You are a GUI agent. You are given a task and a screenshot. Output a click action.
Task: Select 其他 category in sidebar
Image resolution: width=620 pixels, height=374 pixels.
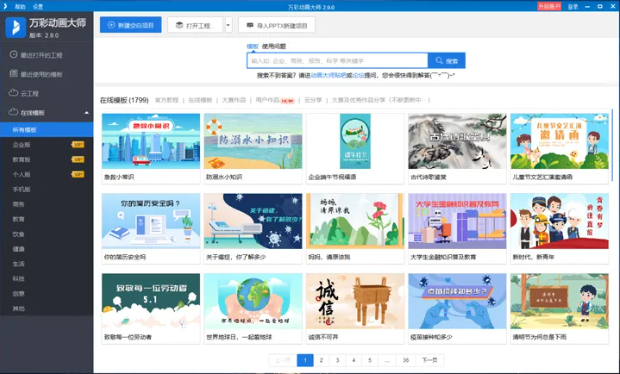(x=18, y=308)
